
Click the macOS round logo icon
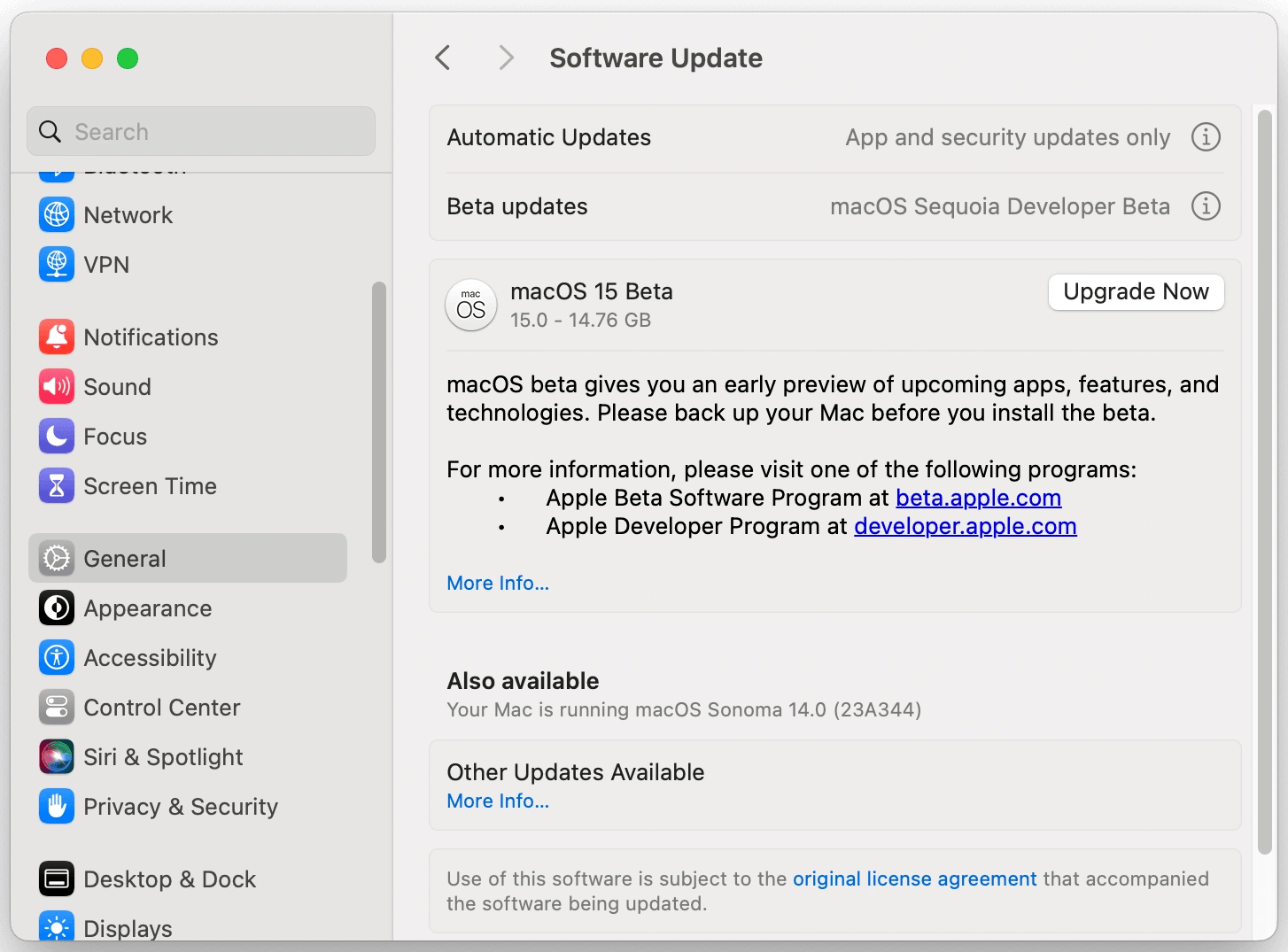(470, 306)
